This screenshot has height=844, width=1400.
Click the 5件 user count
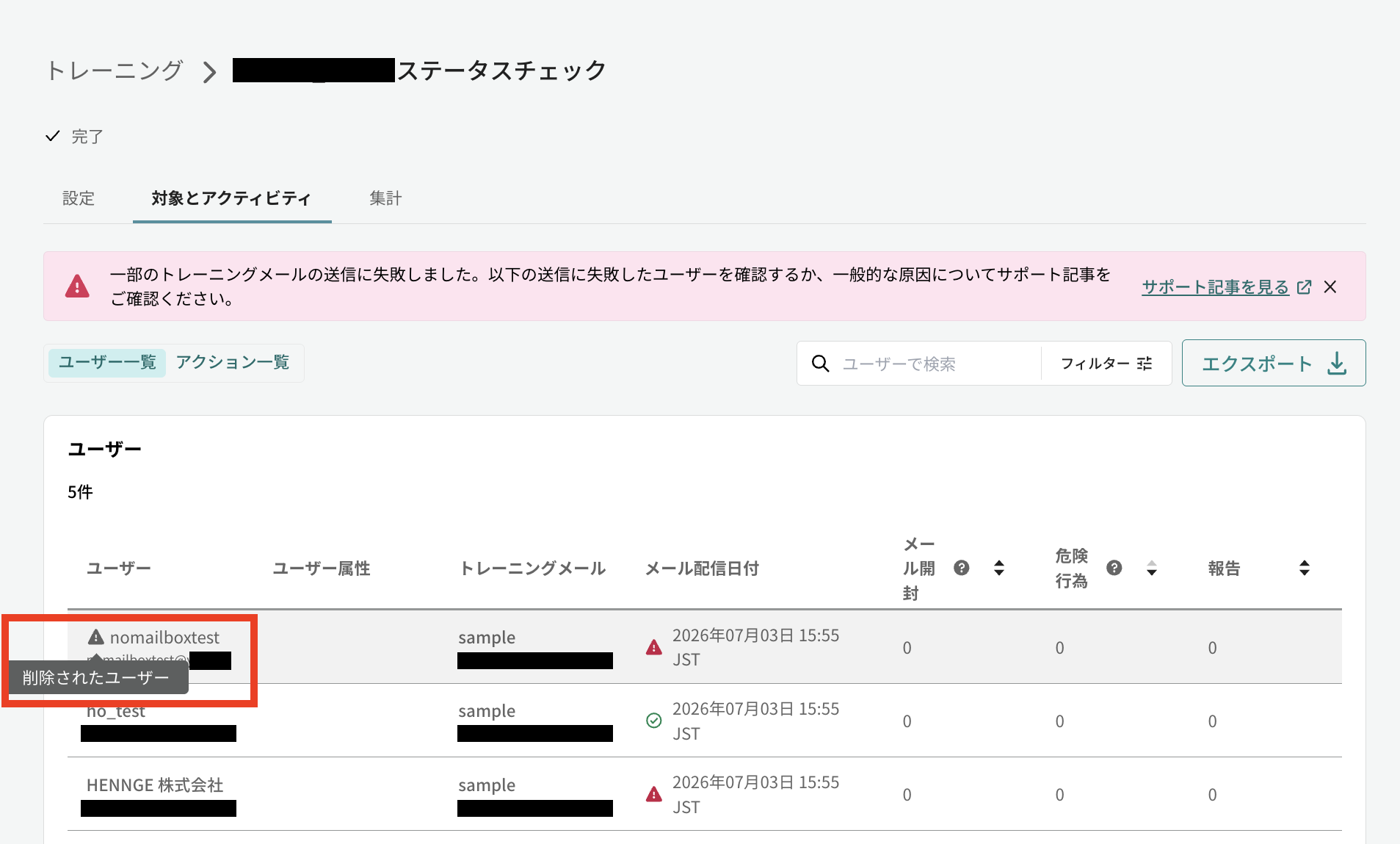[80, 492]
